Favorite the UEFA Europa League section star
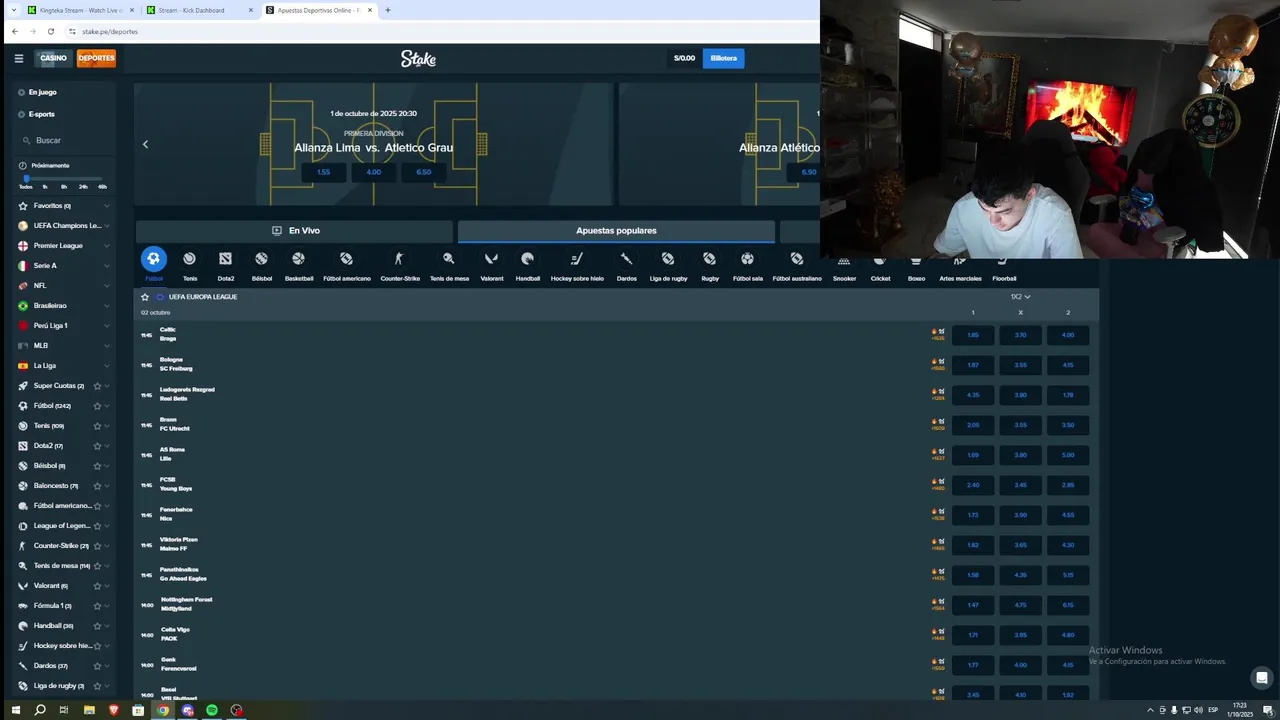 [145, 297]
